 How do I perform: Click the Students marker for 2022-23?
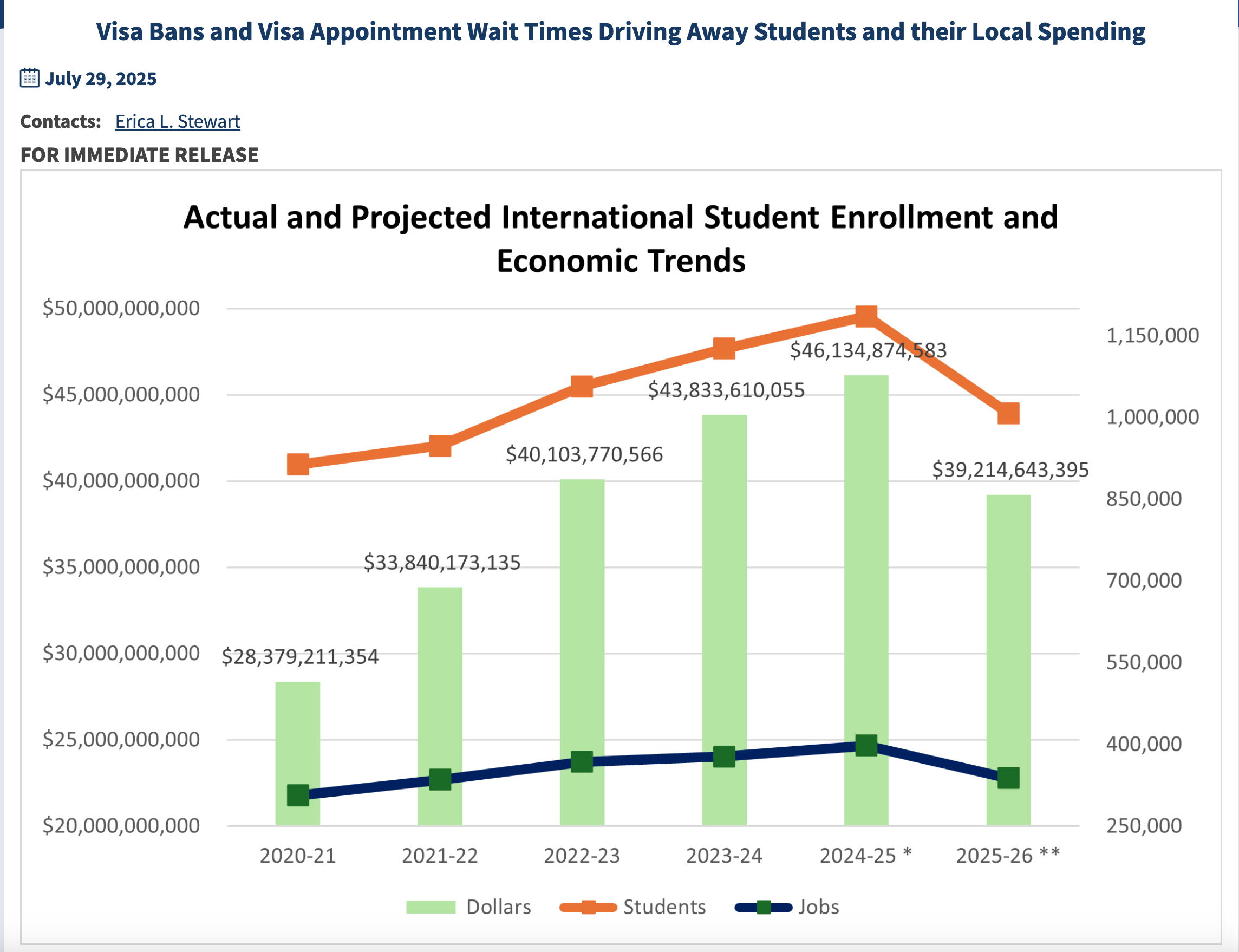582,387
